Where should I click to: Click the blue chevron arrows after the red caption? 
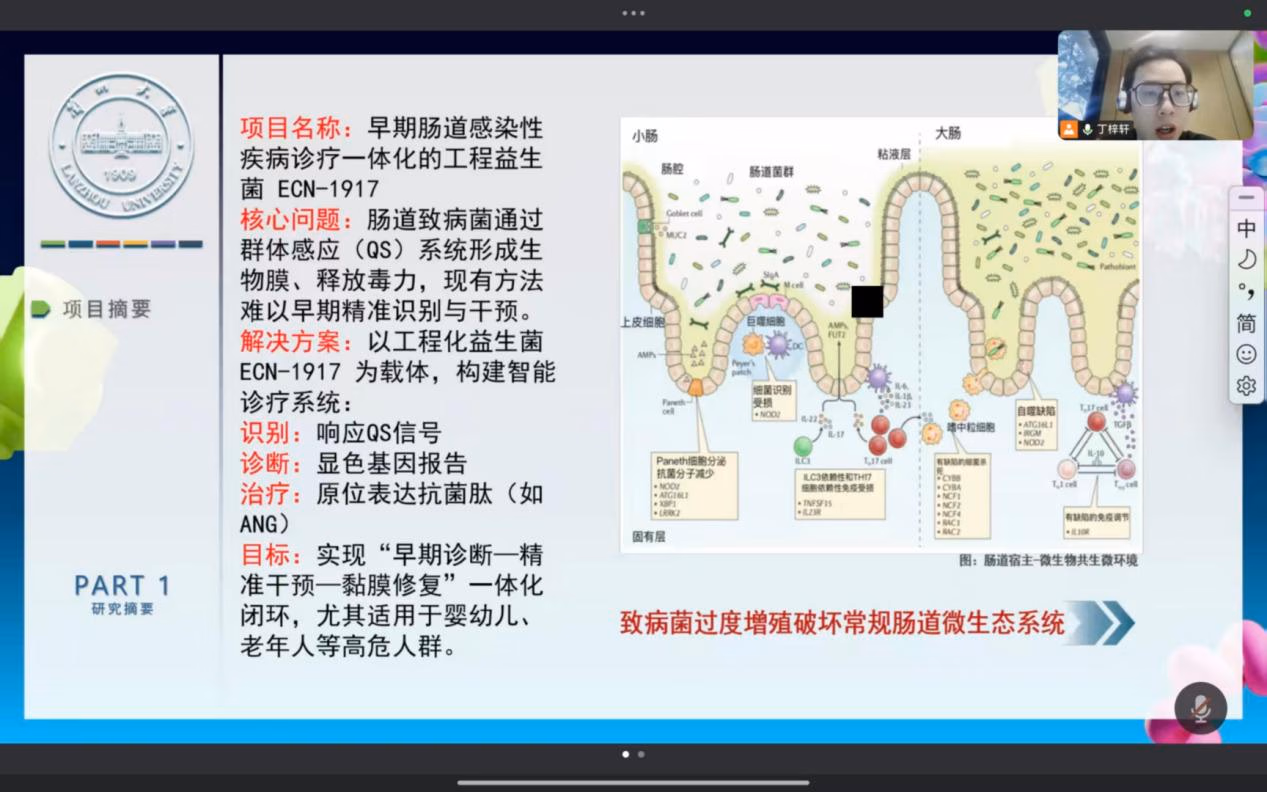pyautogui.click(x=1100, y=623)
